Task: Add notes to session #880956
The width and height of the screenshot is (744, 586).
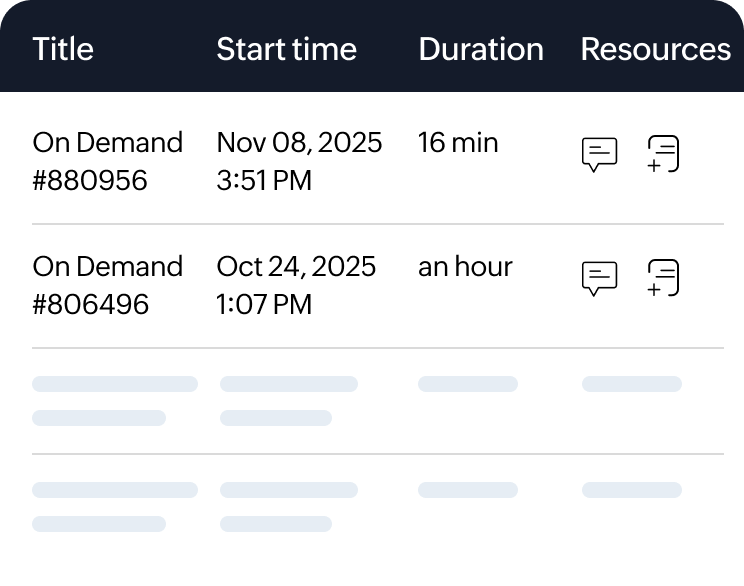Action: pyautogui.click(x=663, y=155)
